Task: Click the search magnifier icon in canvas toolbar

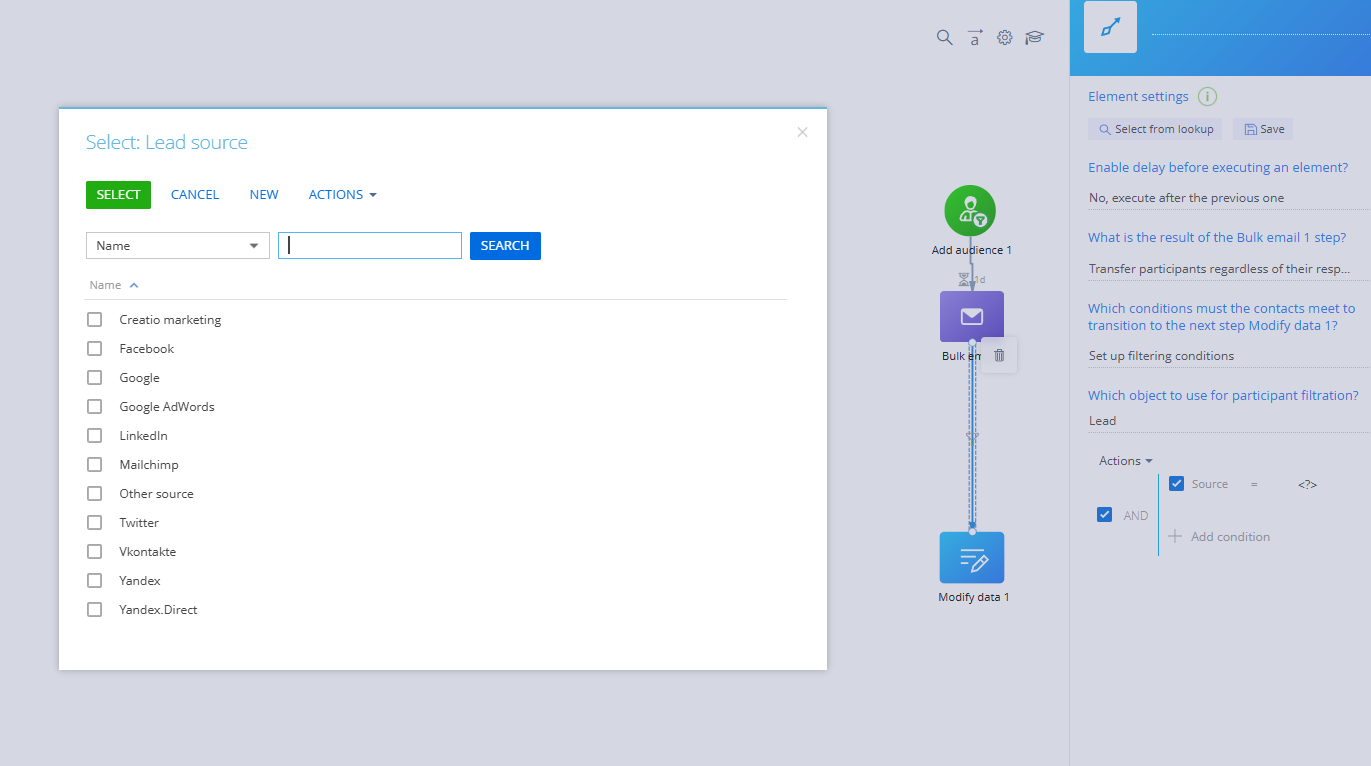Action: coord(944,38)
